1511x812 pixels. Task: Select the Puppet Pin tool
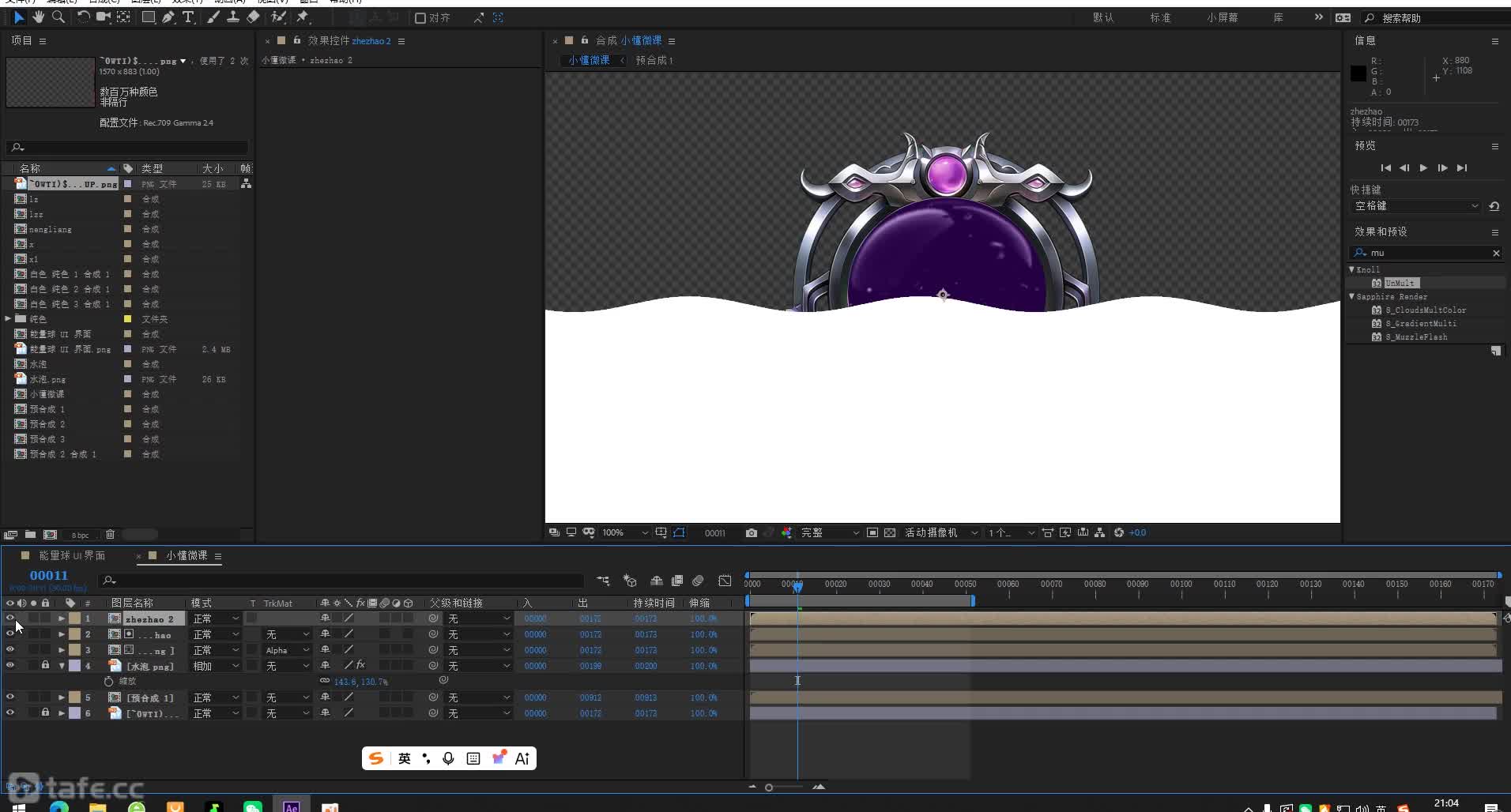(303, 17)
